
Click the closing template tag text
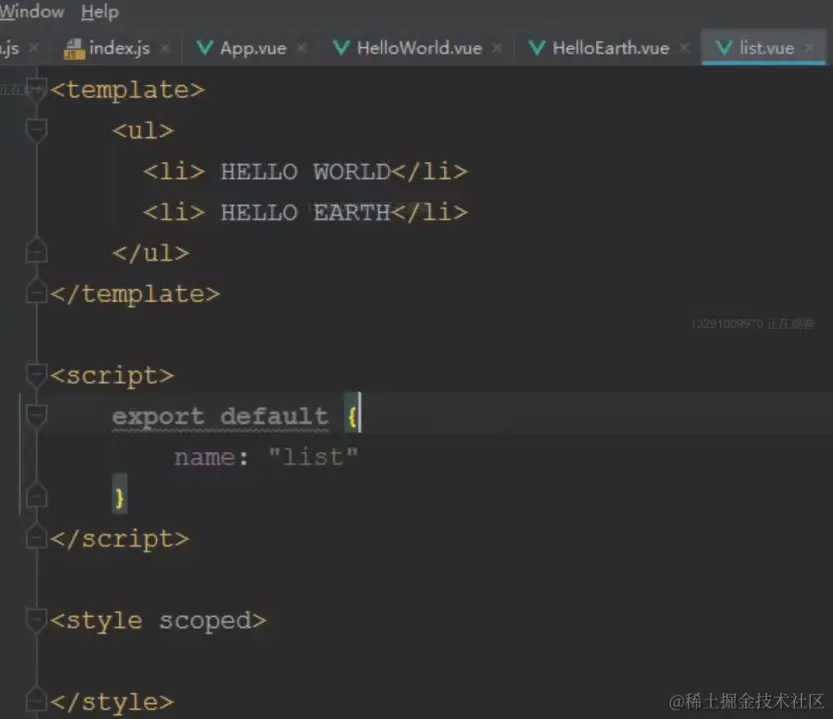[135, 294]
